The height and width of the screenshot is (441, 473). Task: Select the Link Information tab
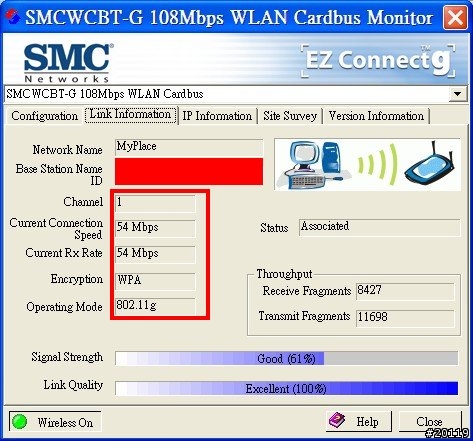tap(130, 115)
